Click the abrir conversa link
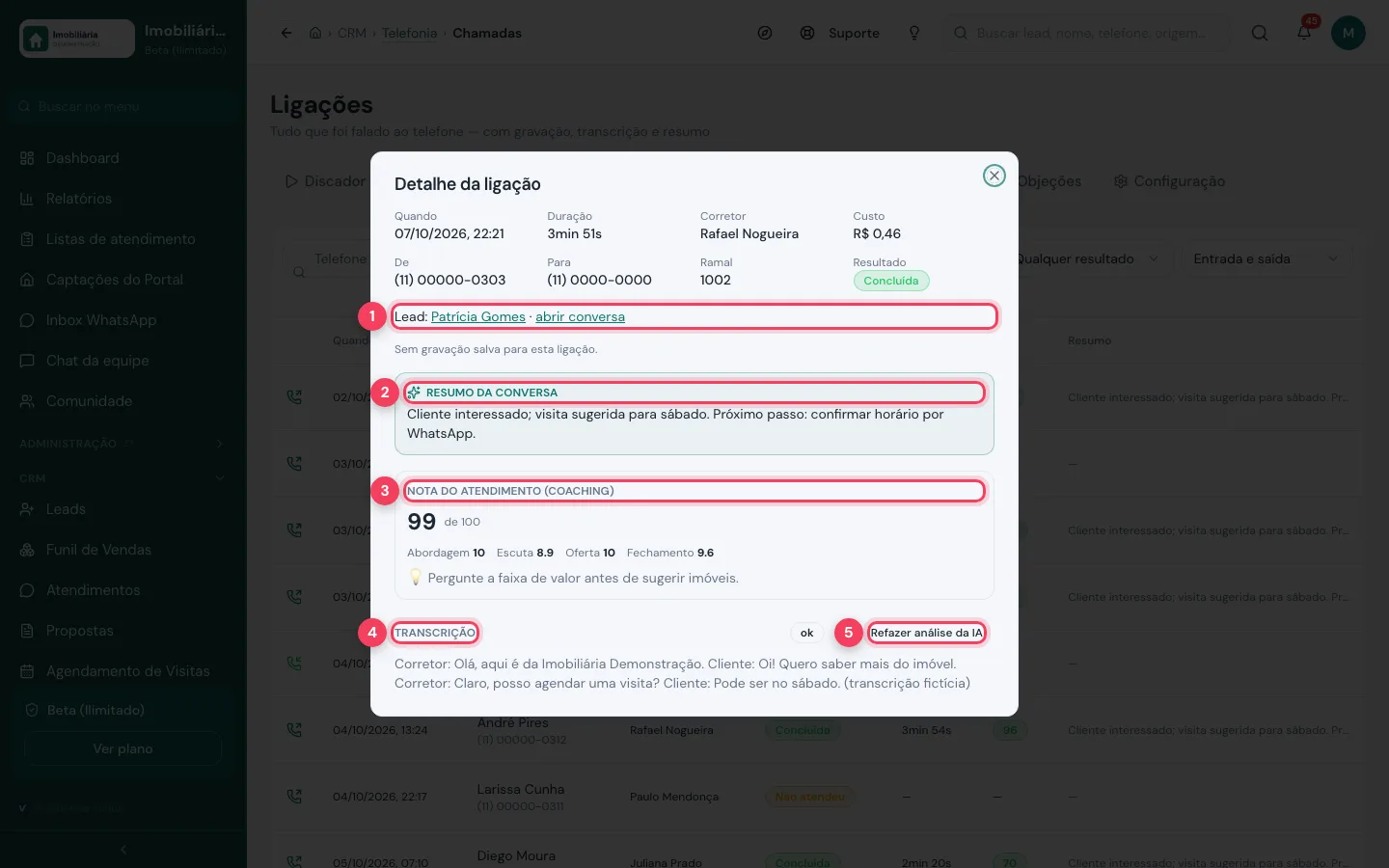The width and height of the screenshot is (1389, 868). coord(580,316)
